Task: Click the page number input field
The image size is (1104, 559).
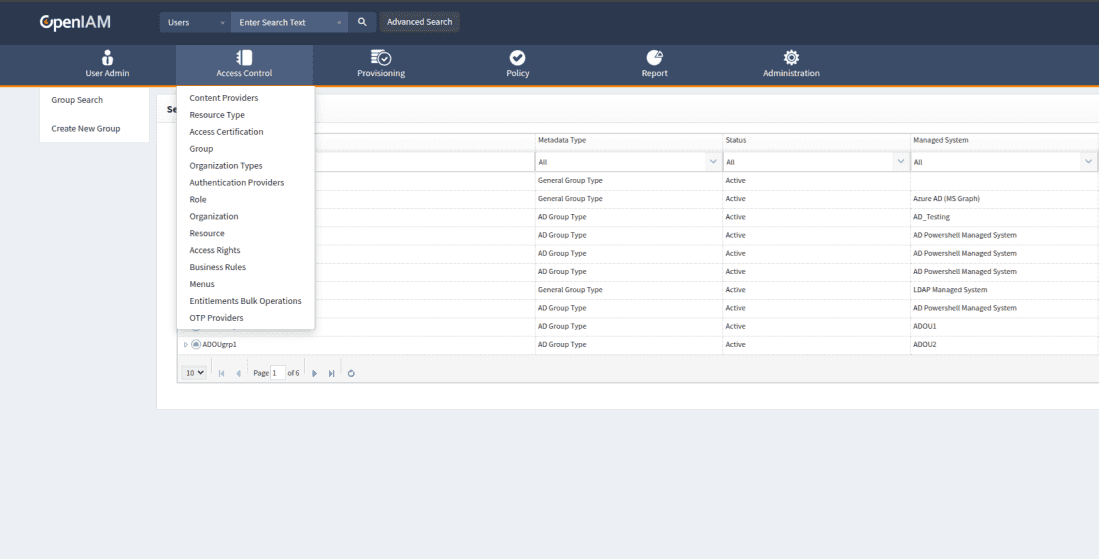Action: click(278, 373)
